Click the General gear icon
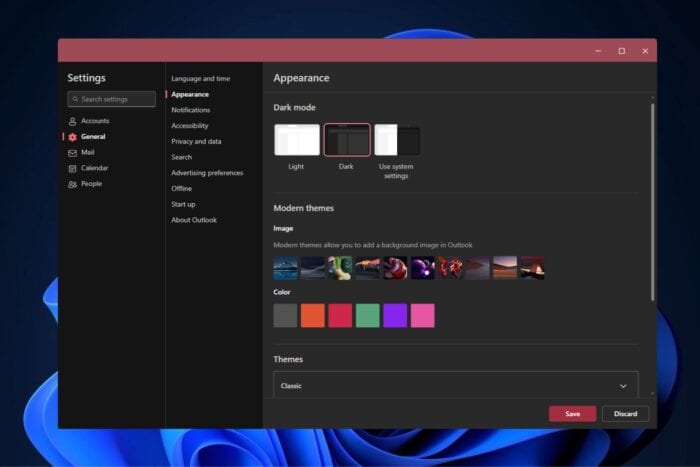Image resolution: width=700 pixels, height=467 pixels. point(72,137)
